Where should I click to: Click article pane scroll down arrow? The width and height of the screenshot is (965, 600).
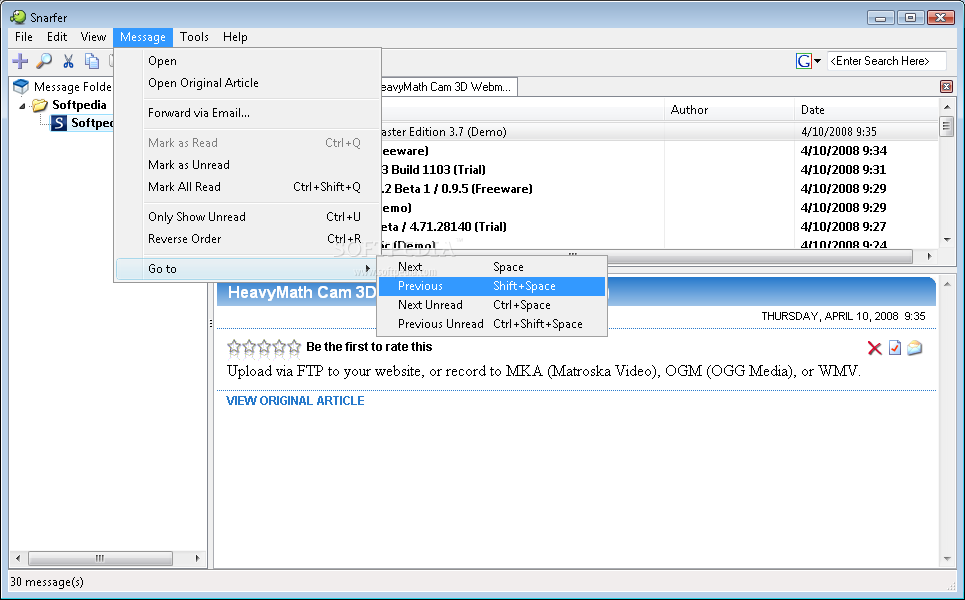(947, 559)
